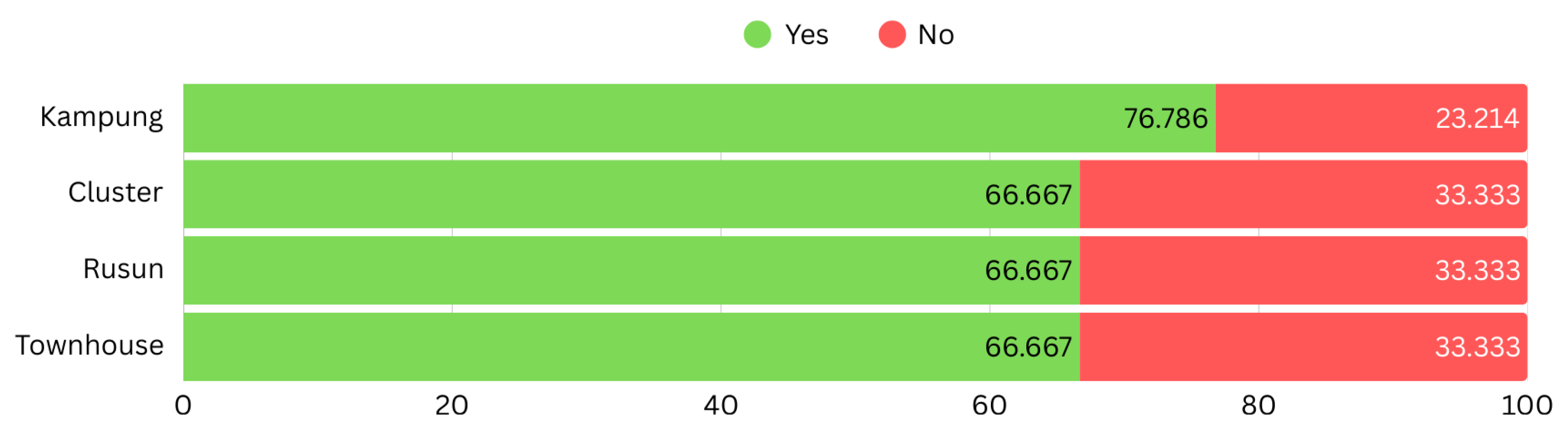Toggle the No series legend label
Viewport: 1568px width, 437px height.
pyautogui.click(x=936, y=35)
